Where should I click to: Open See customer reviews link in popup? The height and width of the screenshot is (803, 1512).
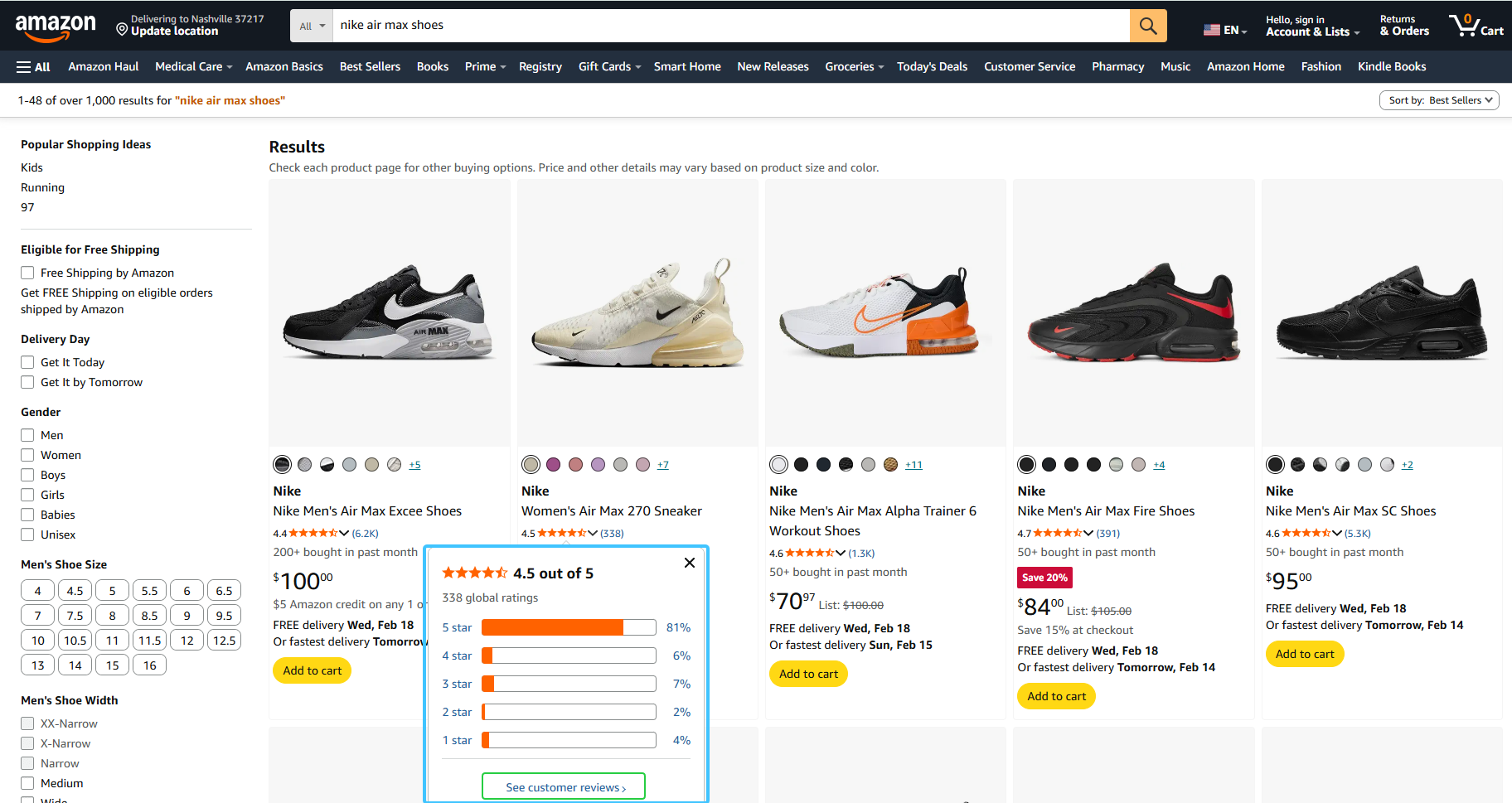[x=563, y=786]
